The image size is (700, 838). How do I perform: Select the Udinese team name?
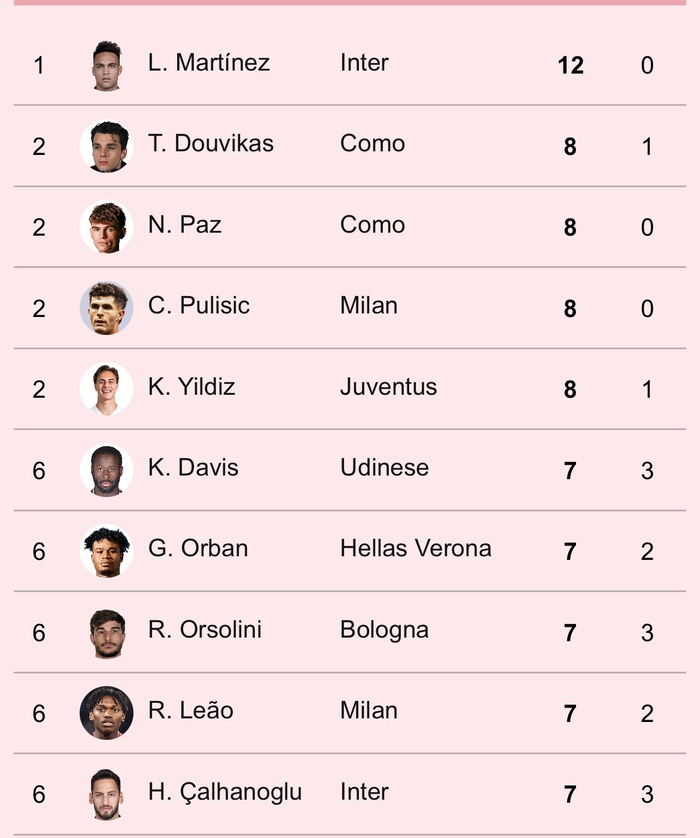pos(384,468)
